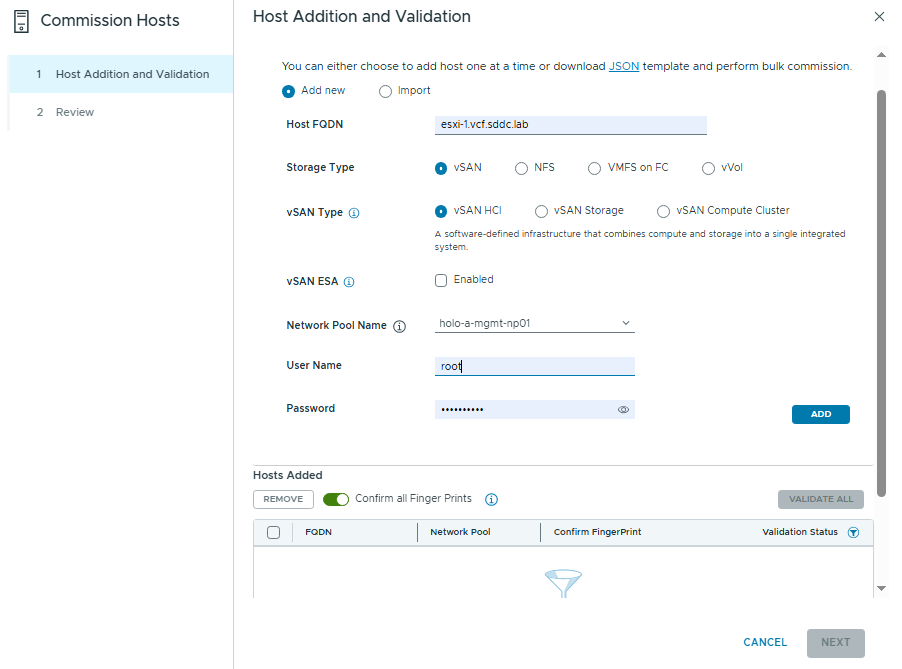Open the JSON template link
Screen dimensions: 902x669
click(624, 66)
